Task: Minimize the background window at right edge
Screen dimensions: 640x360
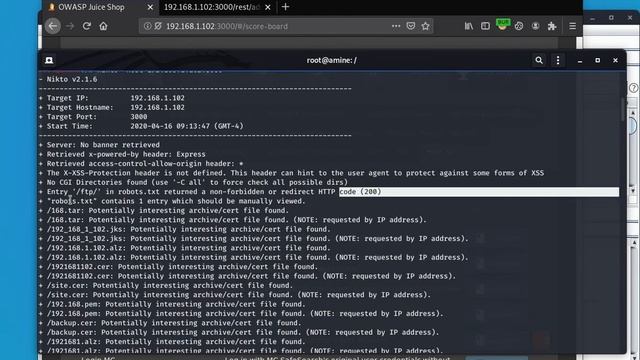Action: 593,18
